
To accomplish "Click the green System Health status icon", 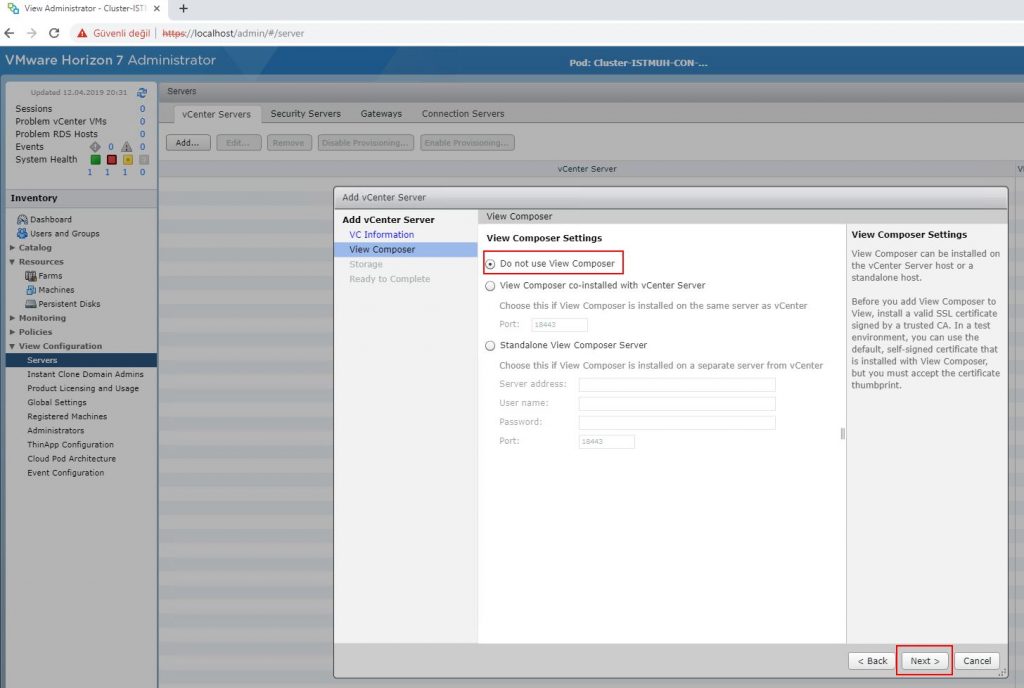I will pos(96,160).
